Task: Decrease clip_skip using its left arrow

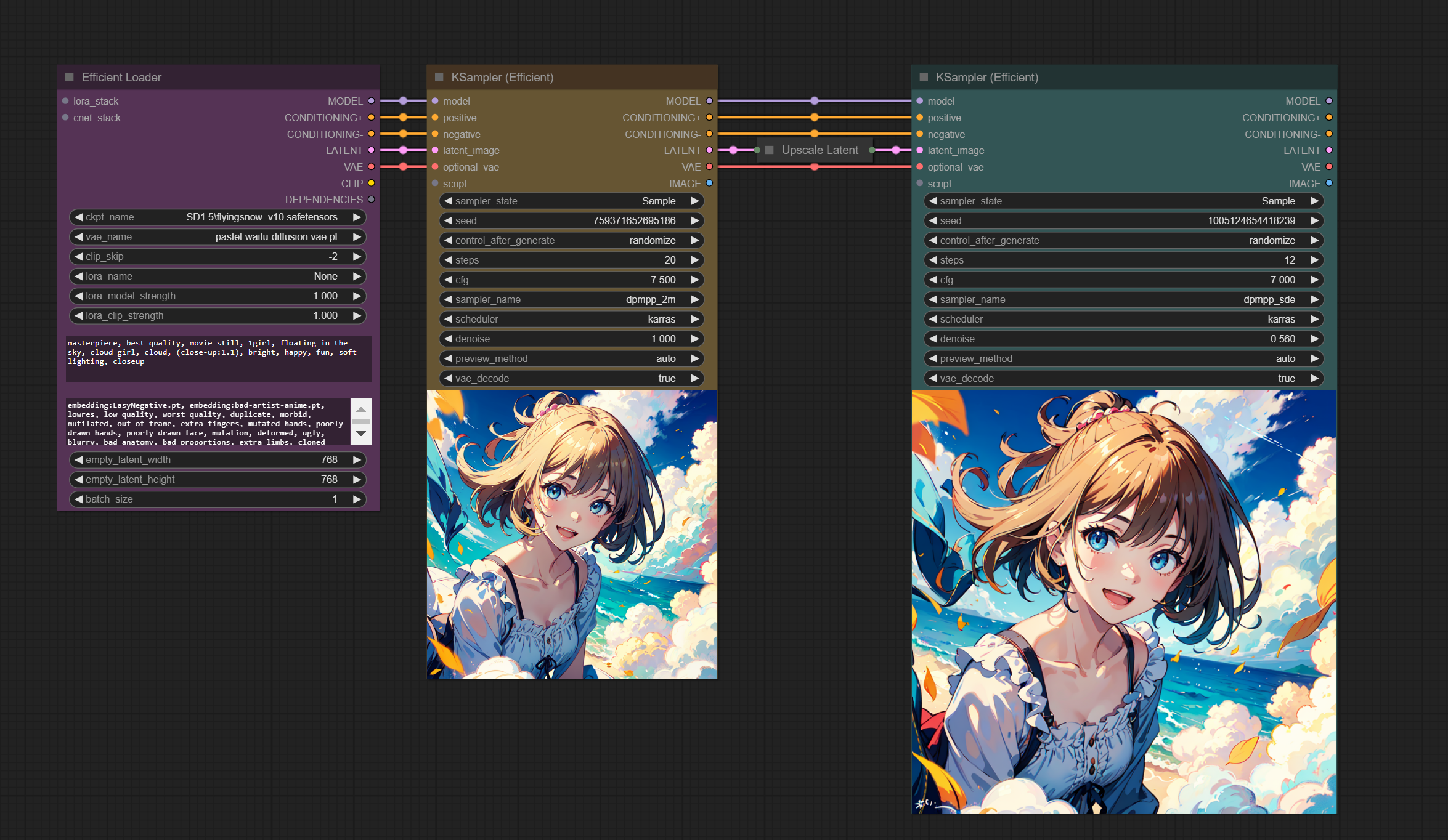Action: pos(78,256)
